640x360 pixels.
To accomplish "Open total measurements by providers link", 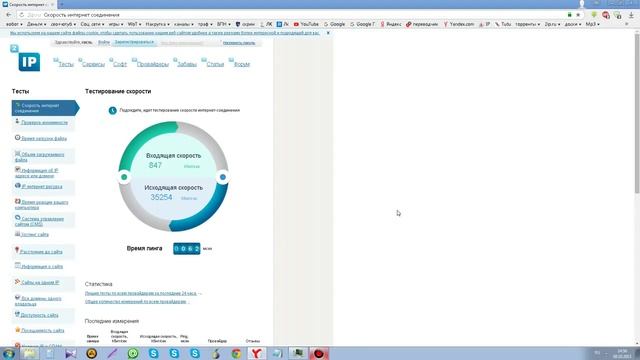I will (x=136, y=302).
